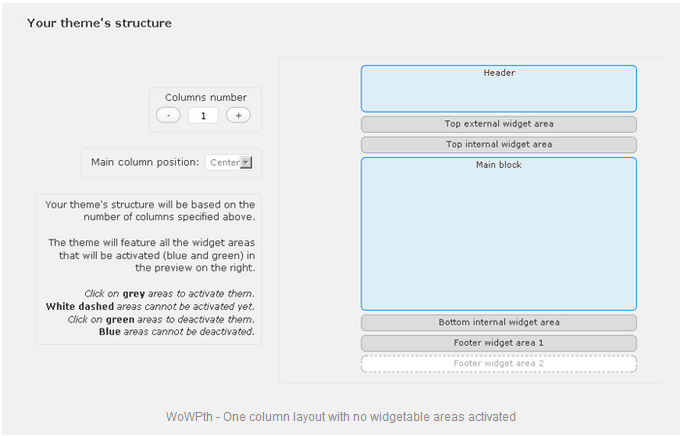Activate the Top internal widget area
The height and width of the screenshot is (436, 681).
pos(499,145)
